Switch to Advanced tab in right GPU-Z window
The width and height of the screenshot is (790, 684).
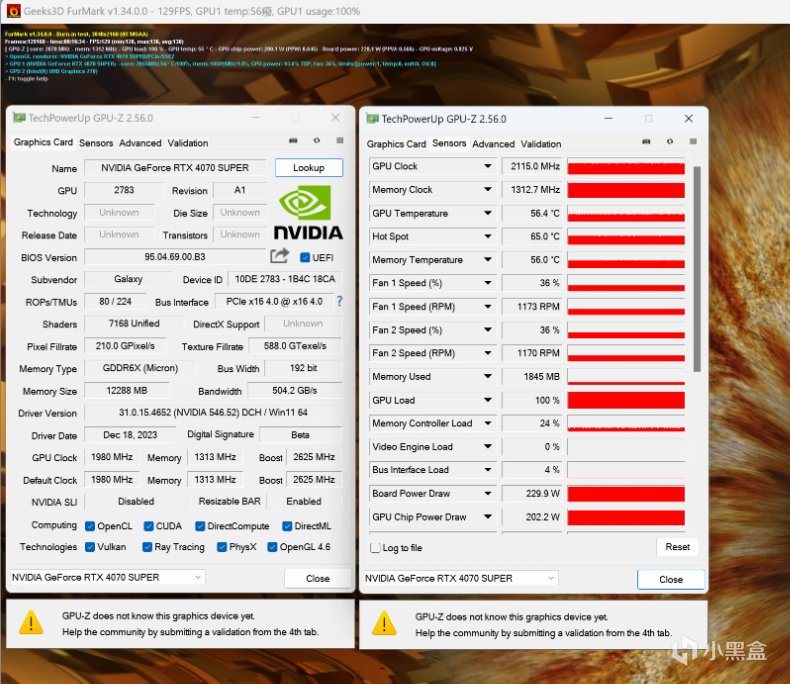pyautogui.click(x=493, y=144)
